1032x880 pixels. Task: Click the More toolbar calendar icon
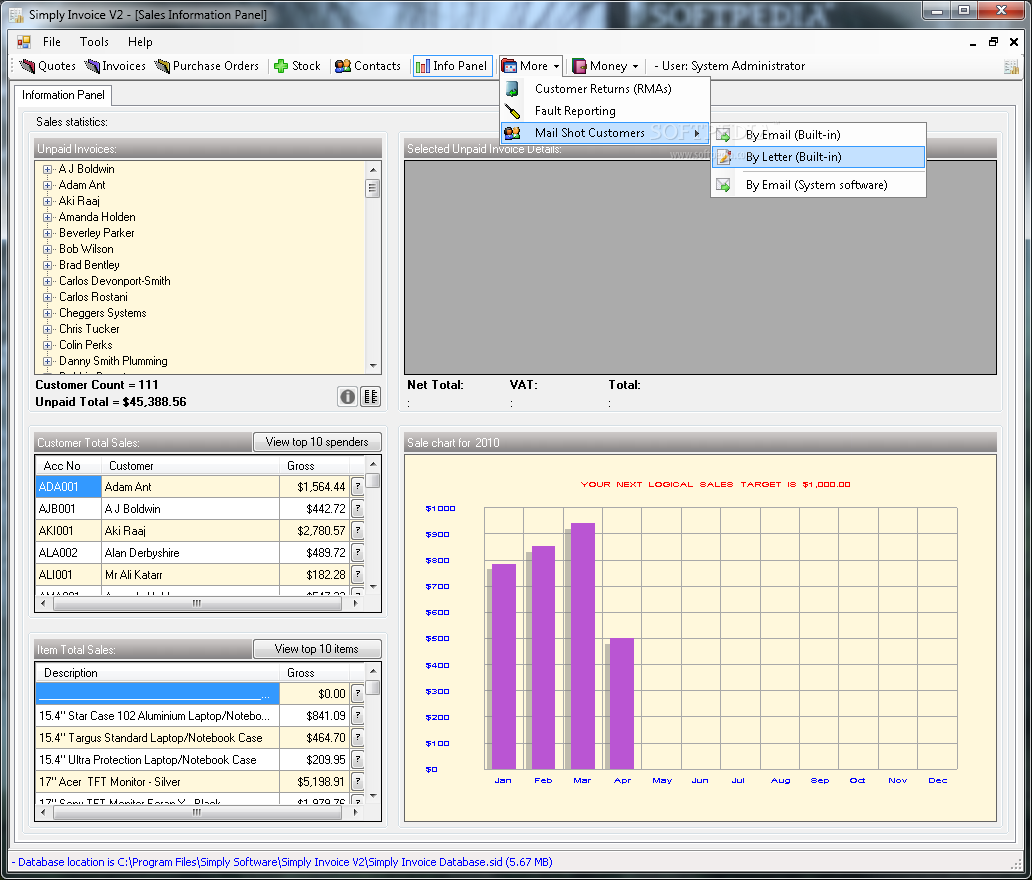coord(509,66)
